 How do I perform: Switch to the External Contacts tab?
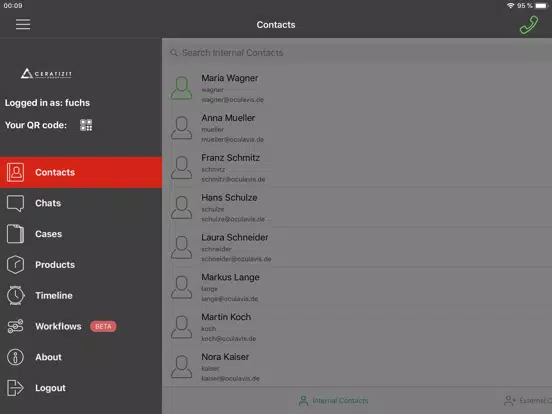click(x=528, y=401)
